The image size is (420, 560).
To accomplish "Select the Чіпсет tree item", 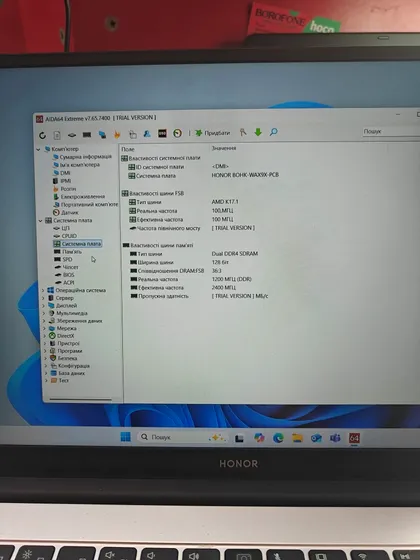I will click(66, 267).
